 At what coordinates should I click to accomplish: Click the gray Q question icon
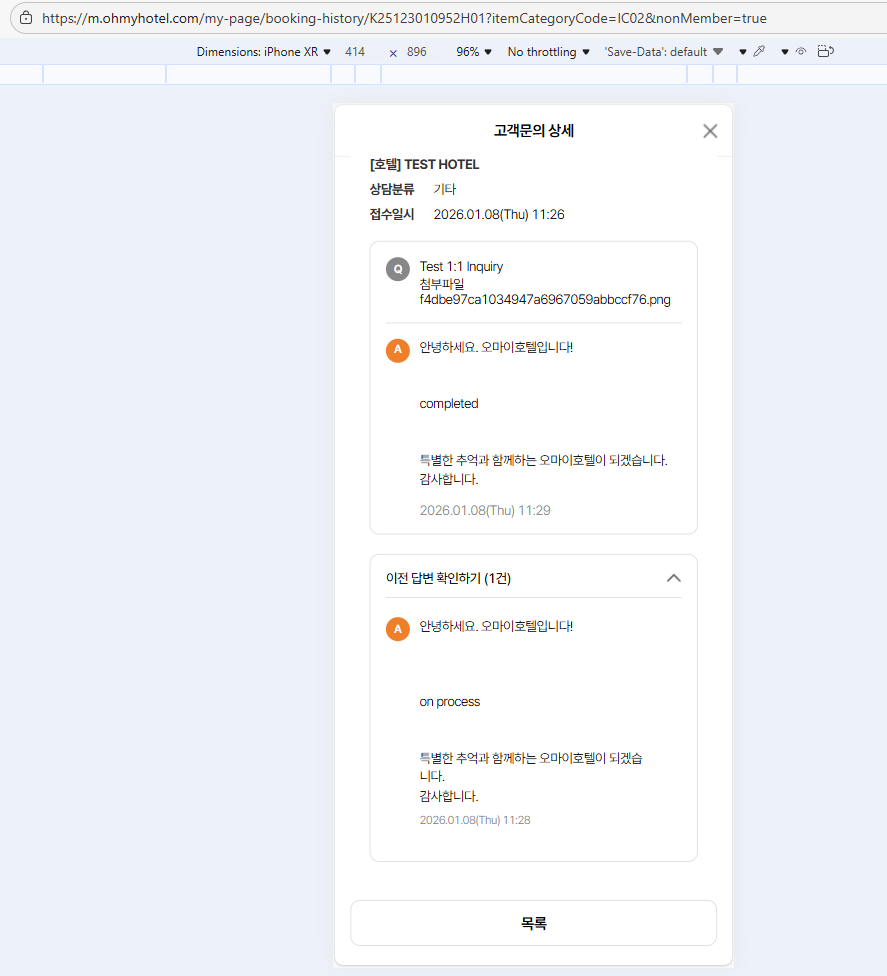tap(398, 270)
